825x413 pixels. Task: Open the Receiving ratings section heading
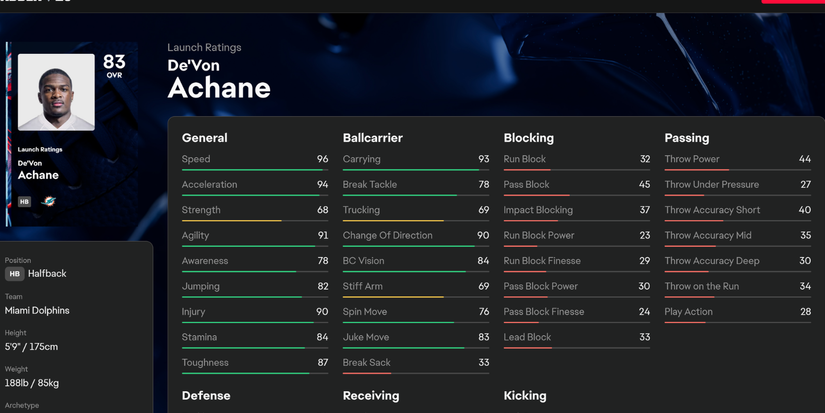(370, 396)
